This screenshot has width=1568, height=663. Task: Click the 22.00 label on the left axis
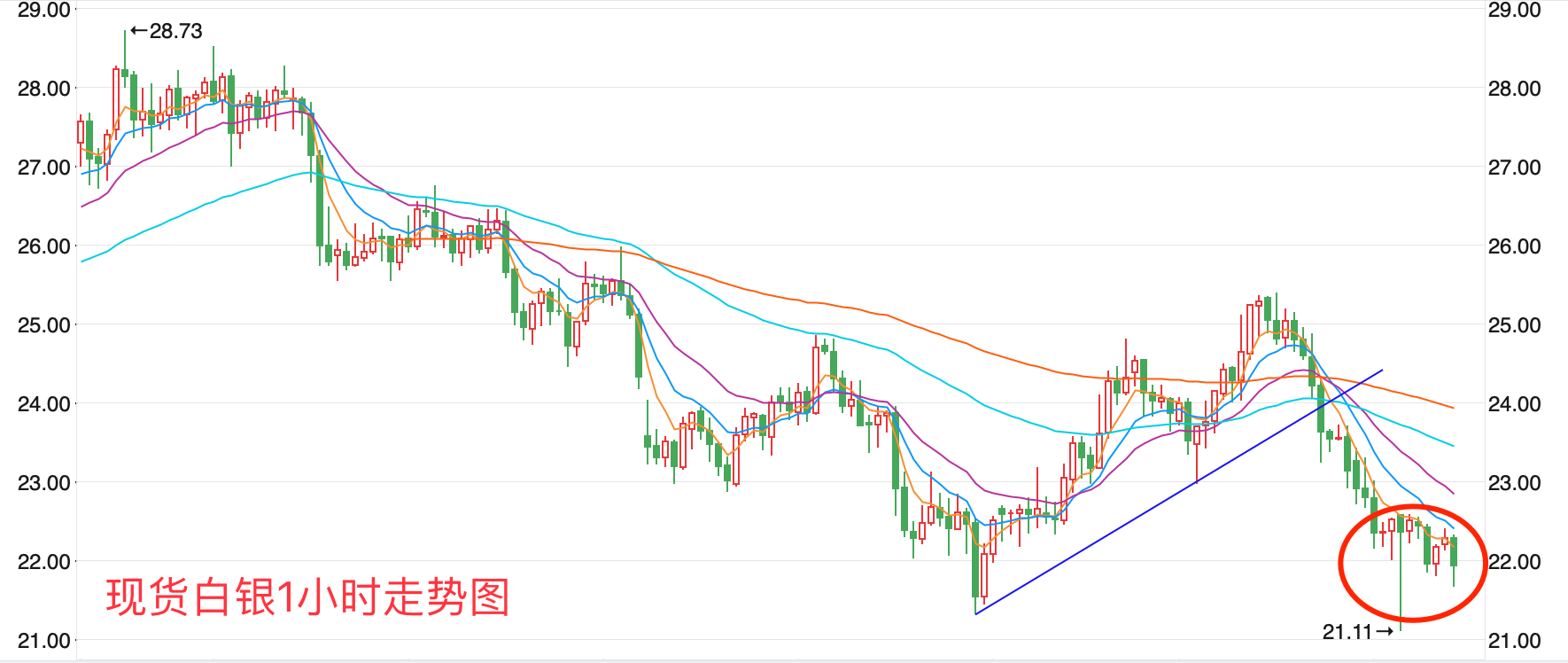(43, 562)
